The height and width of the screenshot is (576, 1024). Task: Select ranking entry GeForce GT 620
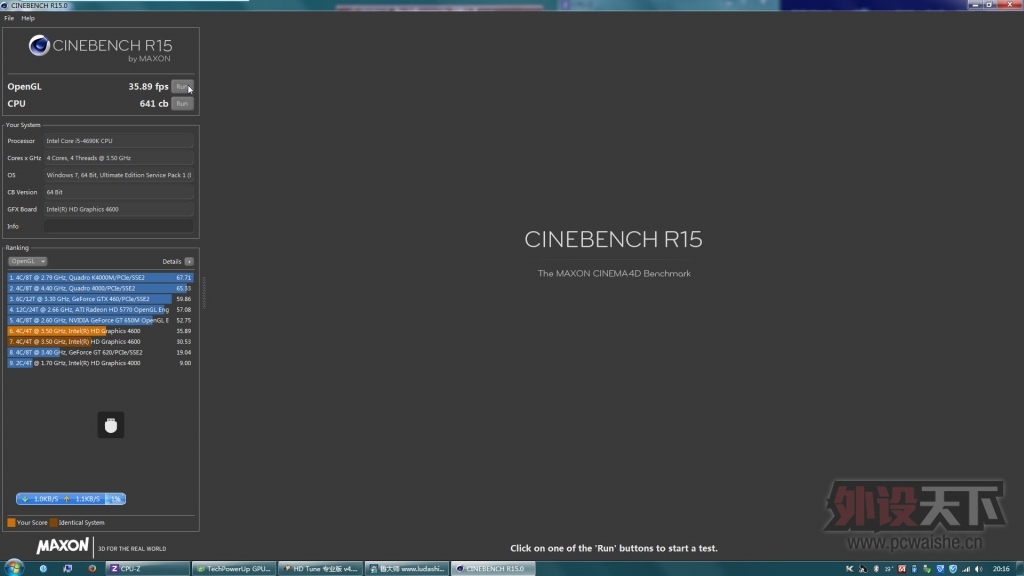click(100, 352)
